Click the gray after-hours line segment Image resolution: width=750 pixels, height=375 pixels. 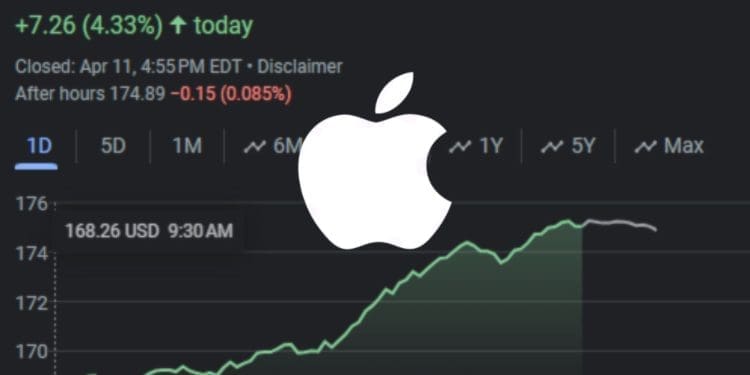tap(619, 224)
